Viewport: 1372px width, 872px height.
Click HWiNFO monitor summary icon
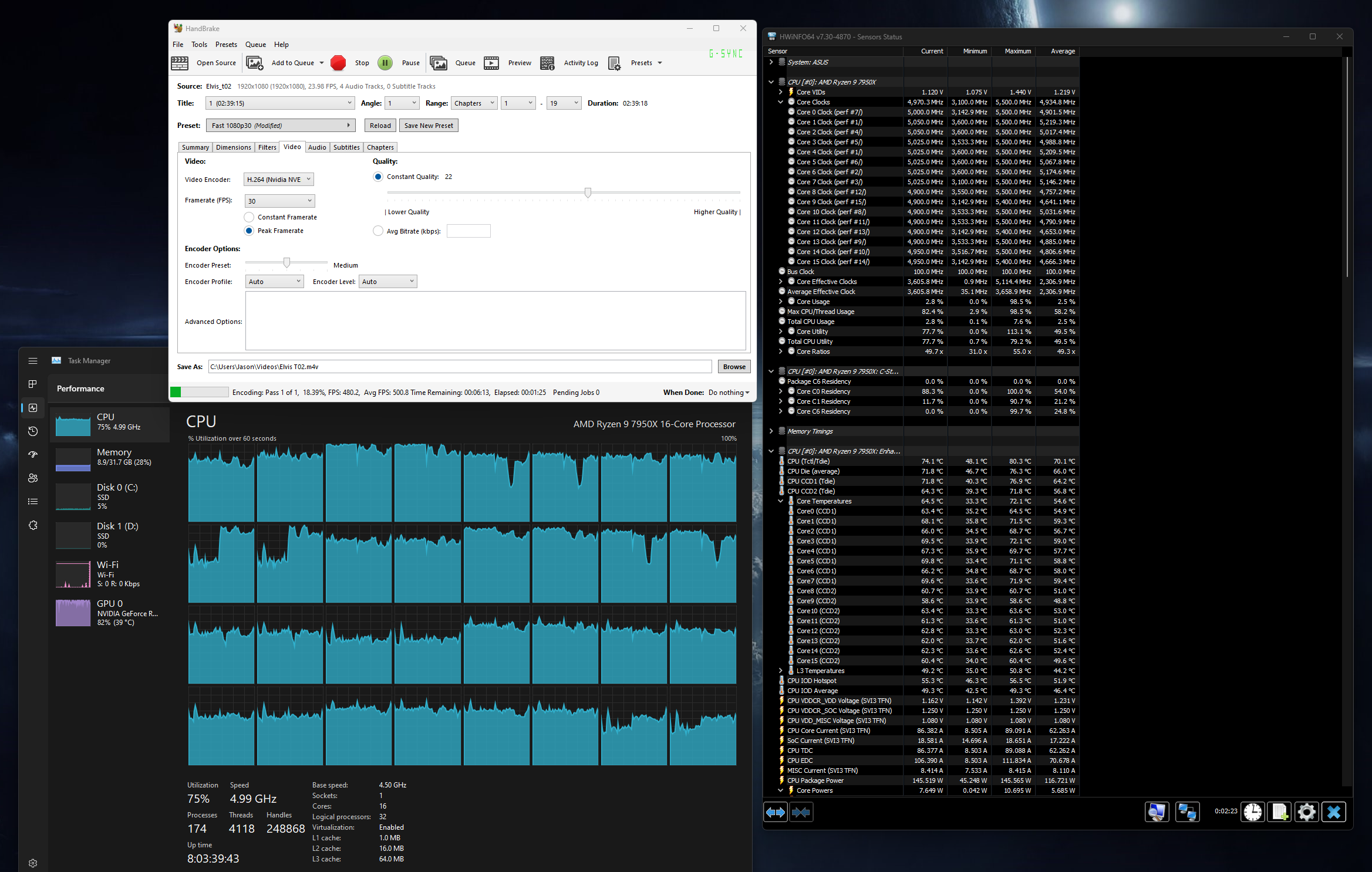click(x=1157, y=812)
